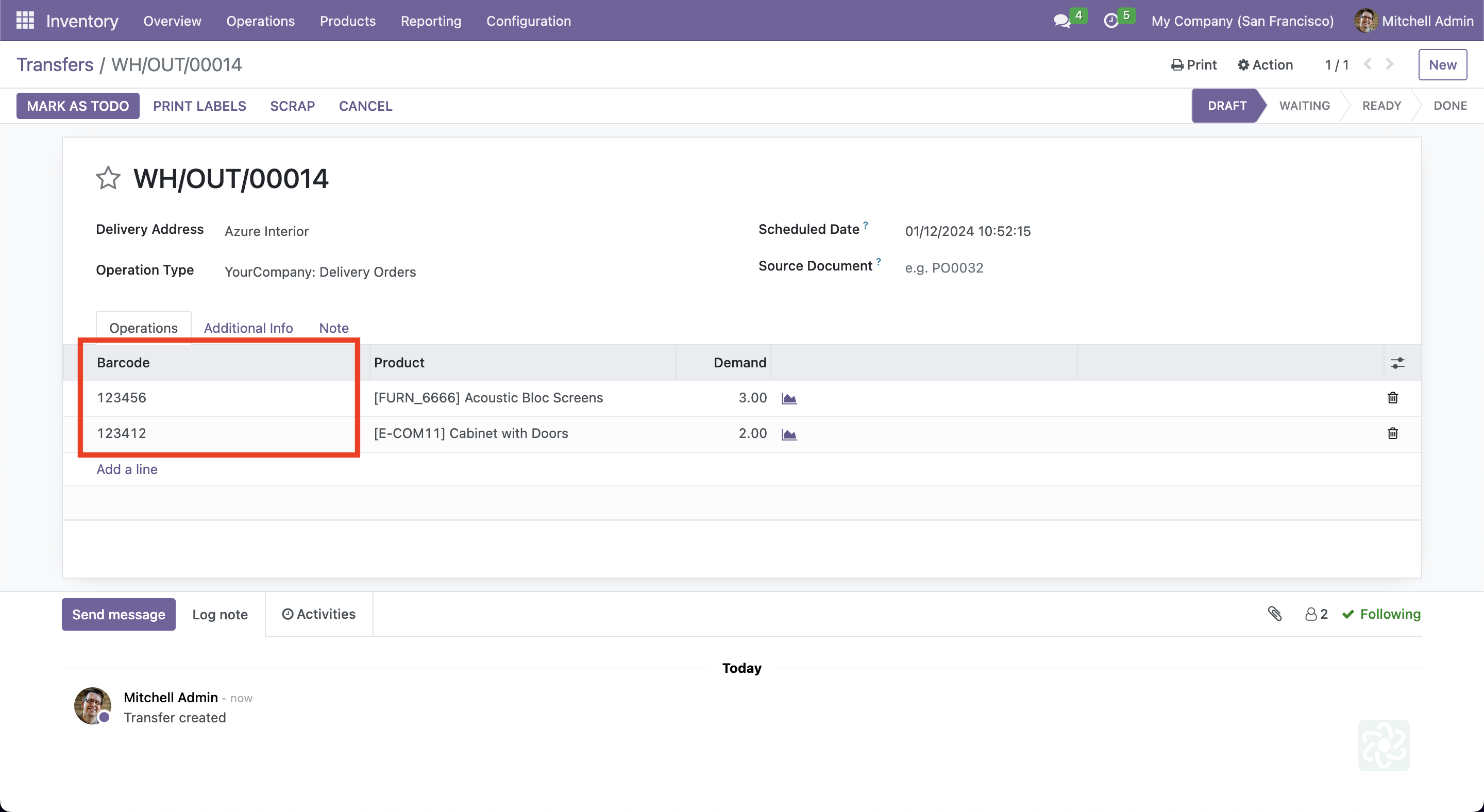1484x812 pixels.
Task: Open conversations messages icon
Action: pos(1061,21)
